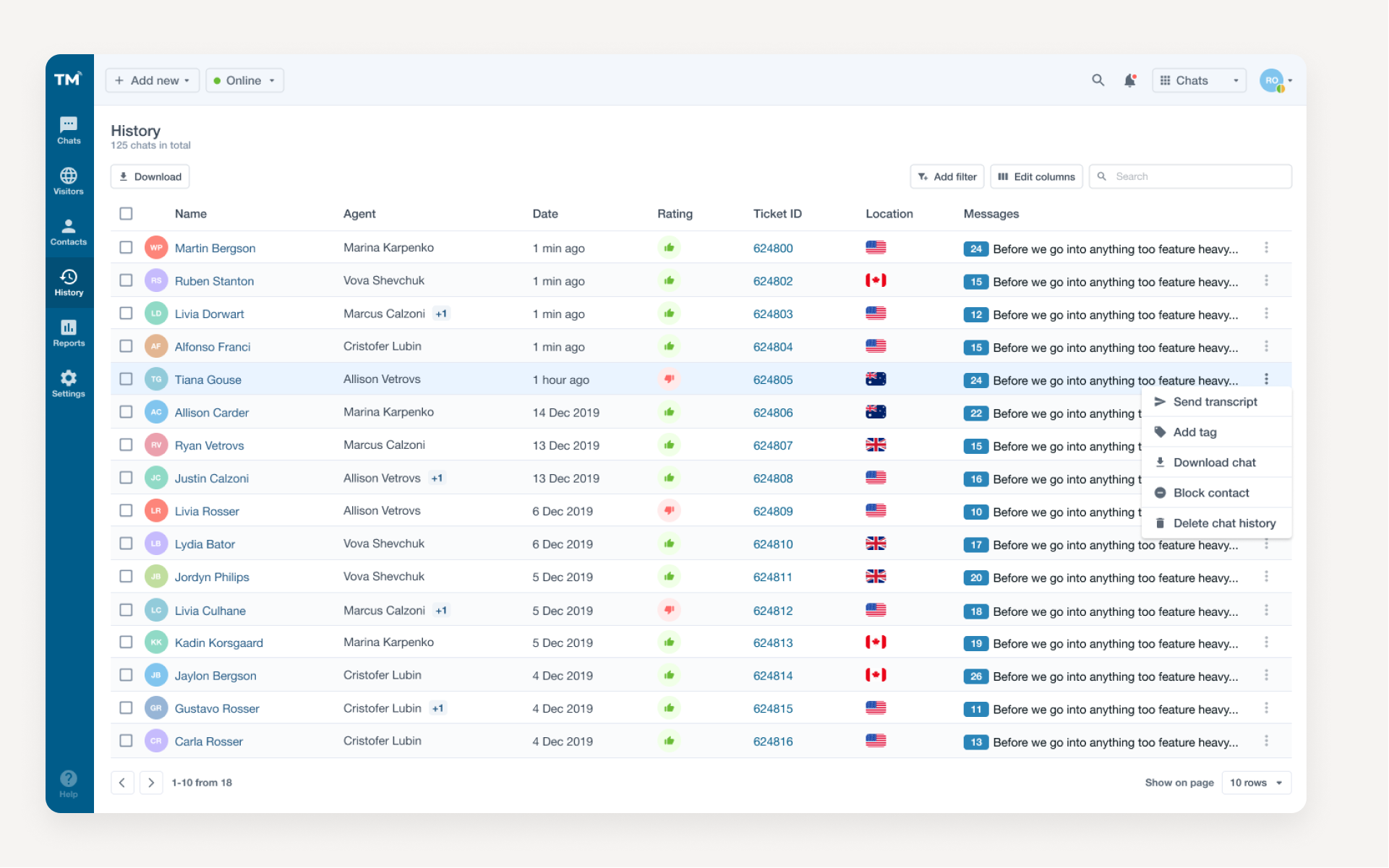Viewport: 1389px width, 868px height.
Task: Open three-dot menu for Martin Bergson row
Action: [x=1266, y=248]
